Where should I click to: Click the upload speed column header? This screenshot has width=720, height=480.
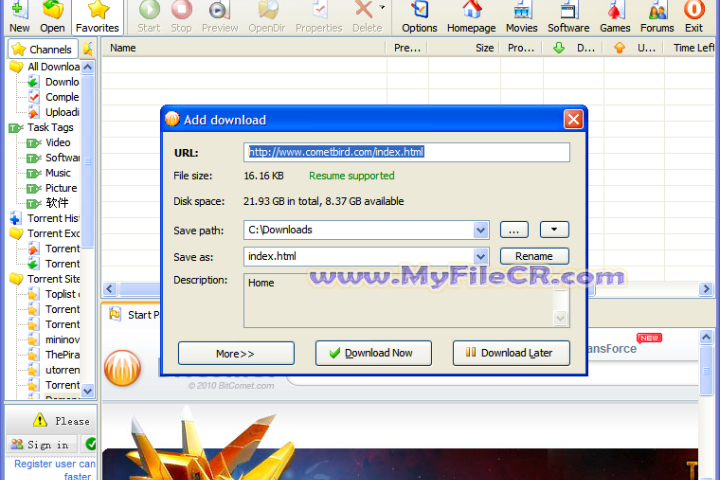tap(634, 48)
